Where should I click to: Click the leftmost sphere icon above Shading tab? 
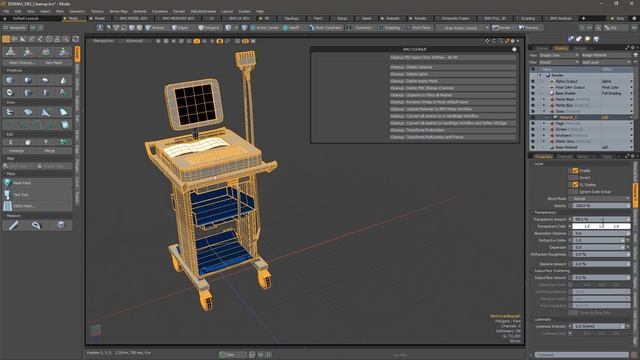571,39
